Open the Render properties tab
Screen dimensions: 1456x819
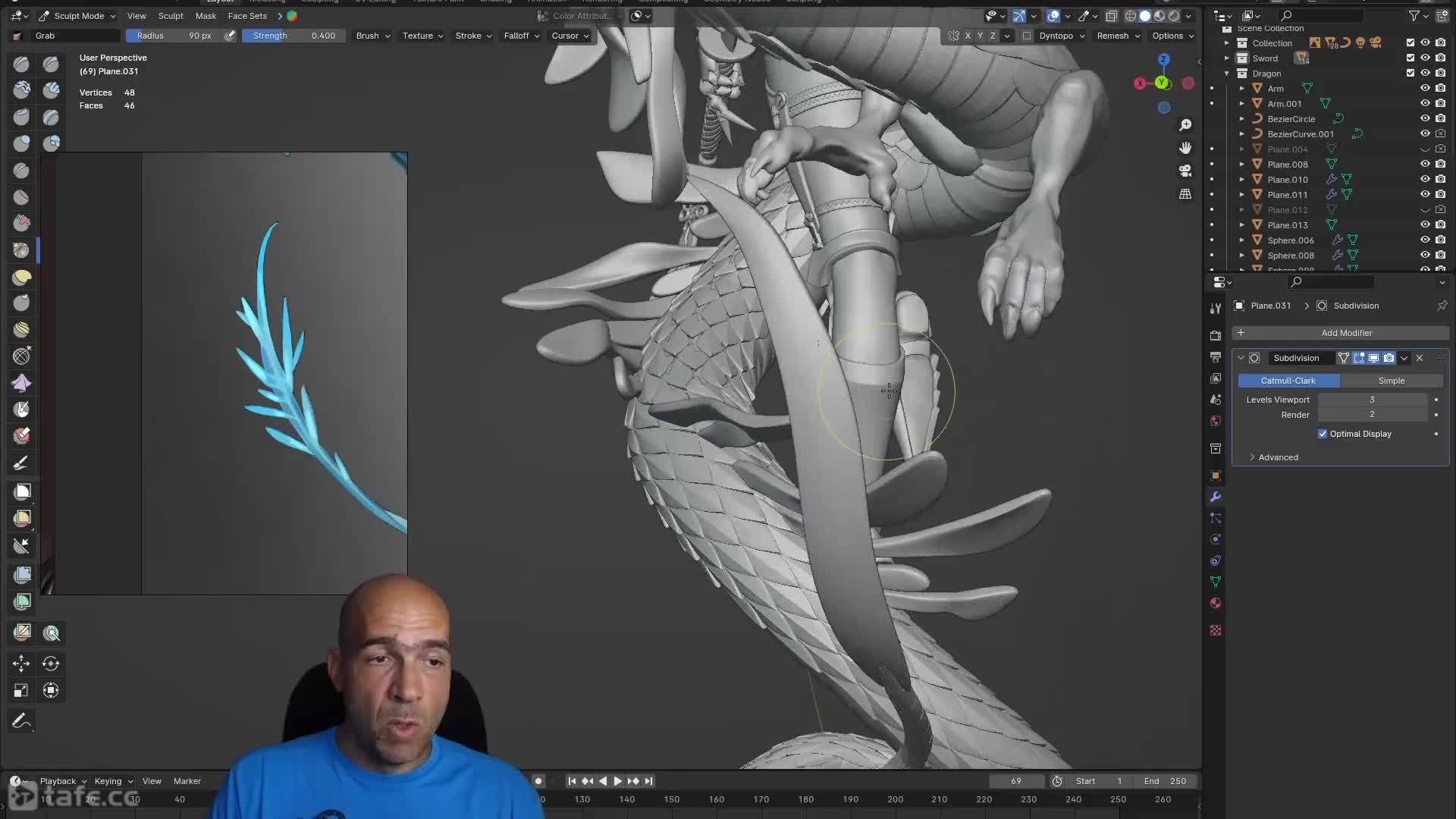tap(1216, 335)
